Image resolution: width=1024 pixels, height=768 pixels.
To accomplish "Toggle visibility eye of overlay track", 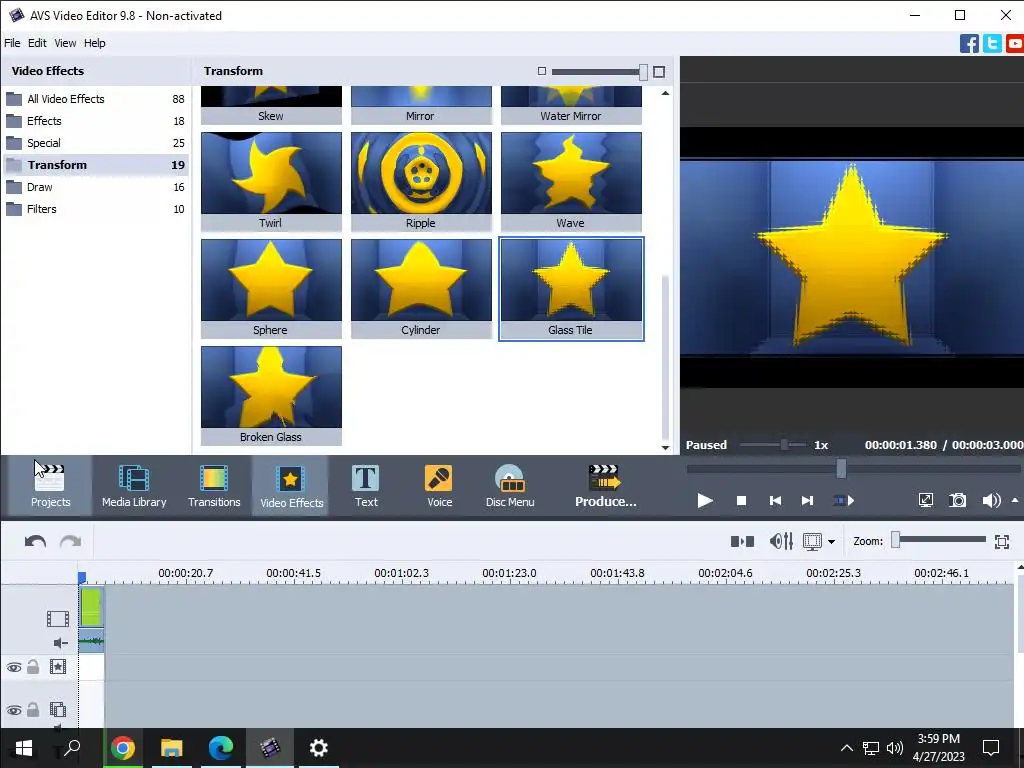I will click(14, 710).
